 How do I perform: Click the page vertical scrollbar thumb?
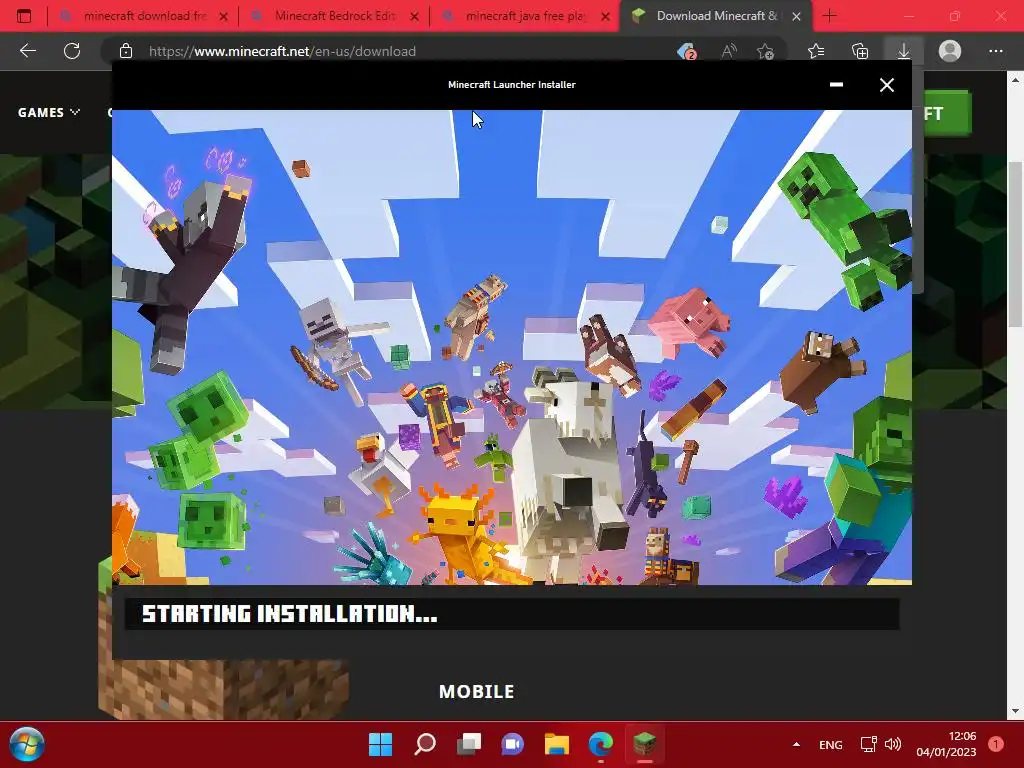coord(1015,244)
